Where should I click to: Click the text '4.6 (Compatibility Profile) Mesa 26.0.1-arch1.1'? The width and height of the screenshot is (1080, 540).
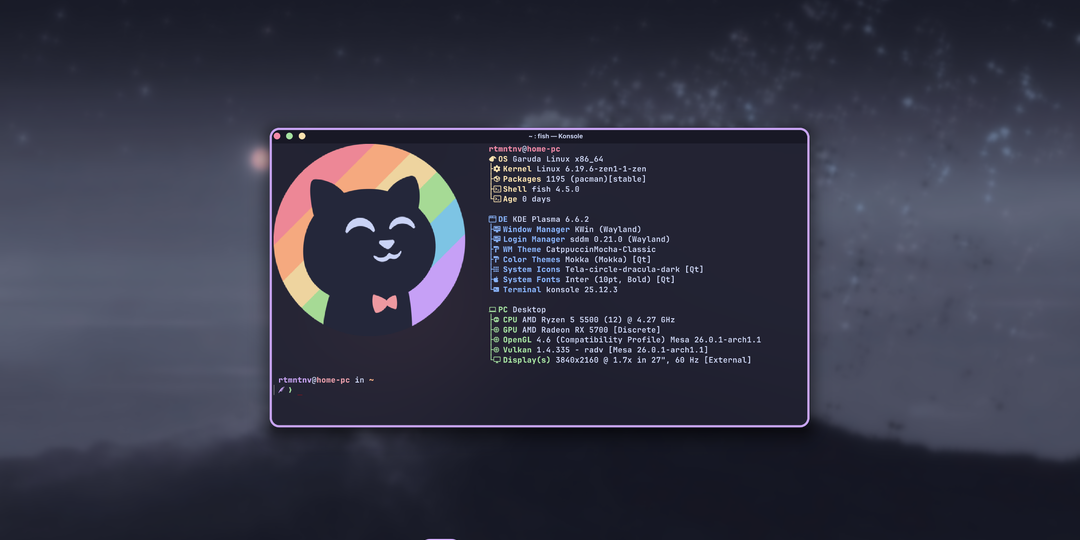649,340
